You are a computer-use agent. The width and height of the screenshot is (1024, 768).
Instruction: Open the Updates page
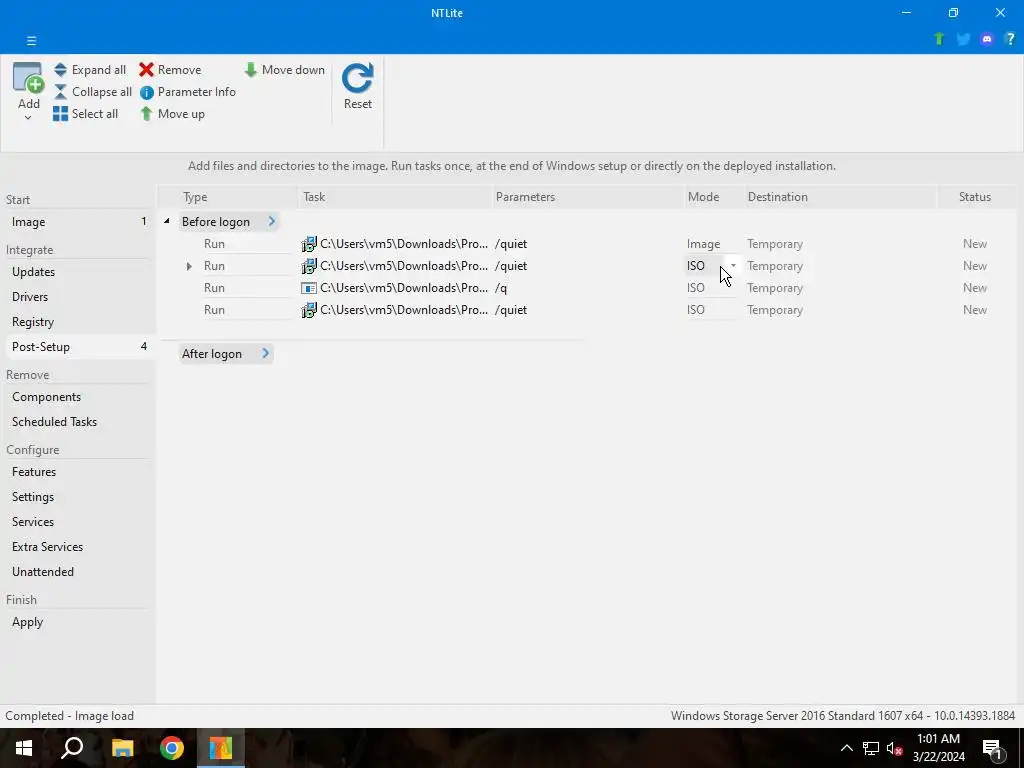(x=78, y=272)
